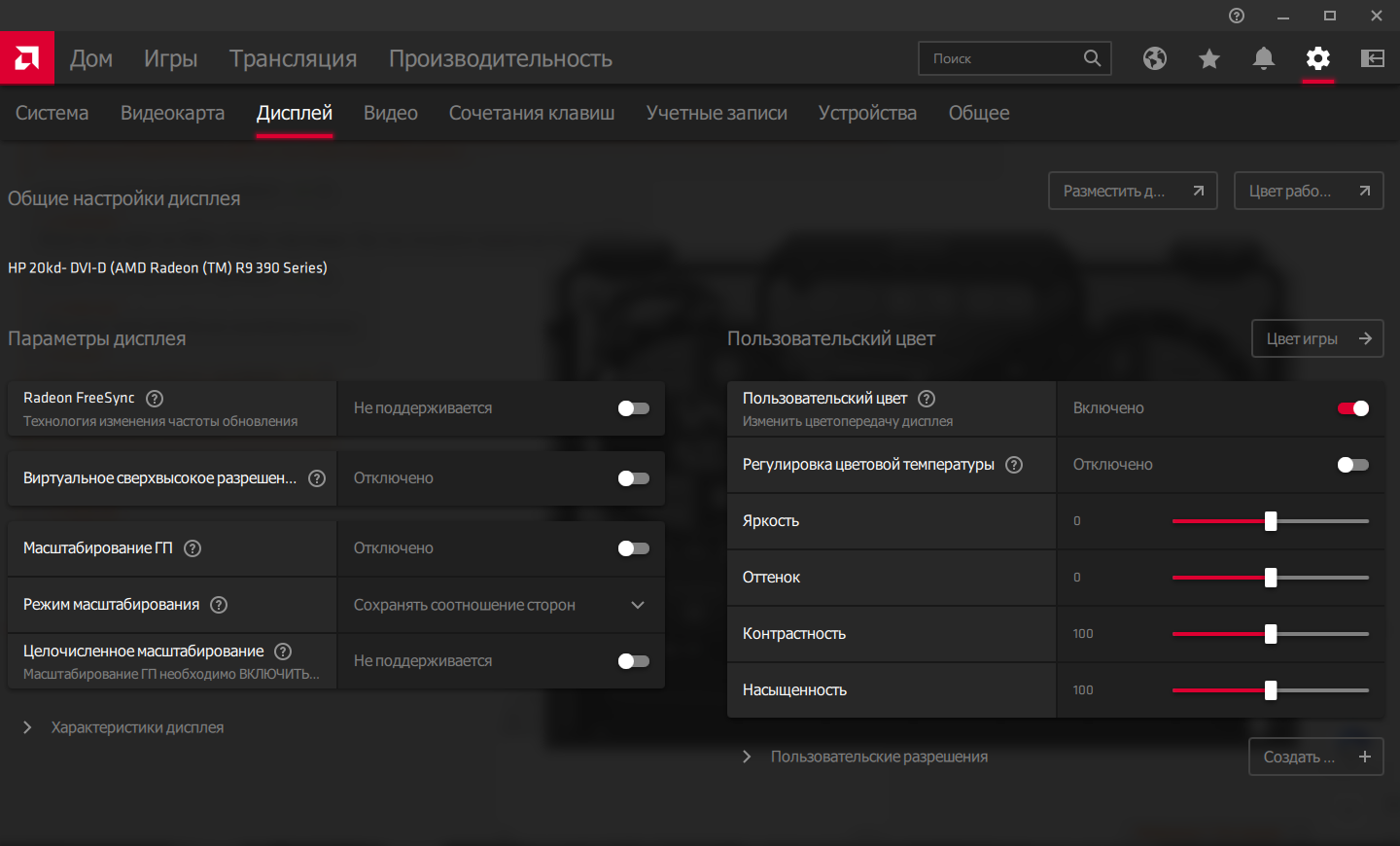Screen dimensions: 1400x846
Task: Click the Яркость slider handle
Action: pos(1271,521)
